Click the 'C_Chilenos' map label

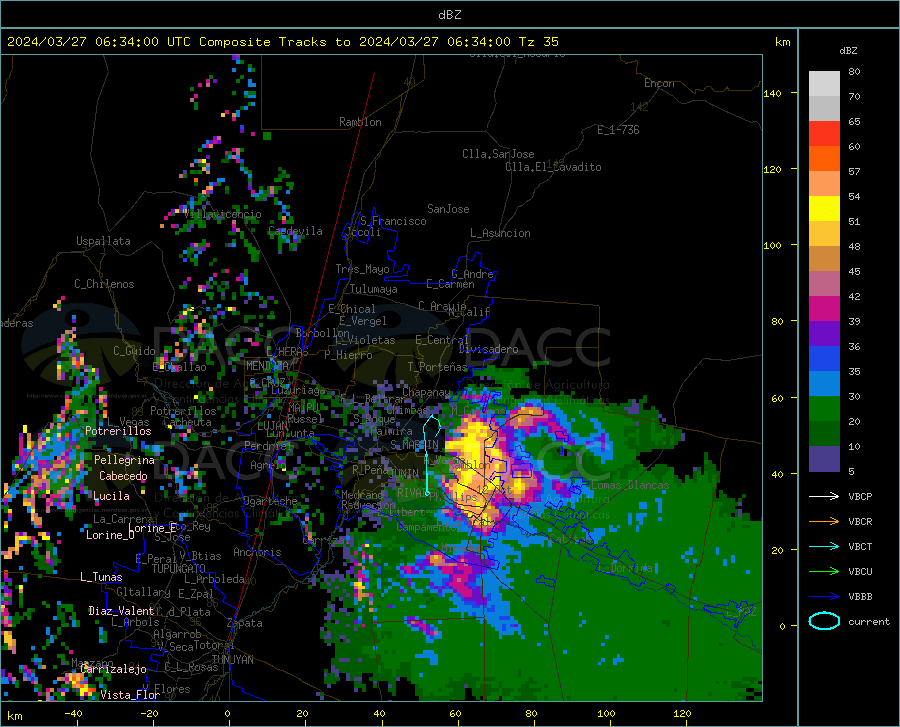[x=104, y=284]
